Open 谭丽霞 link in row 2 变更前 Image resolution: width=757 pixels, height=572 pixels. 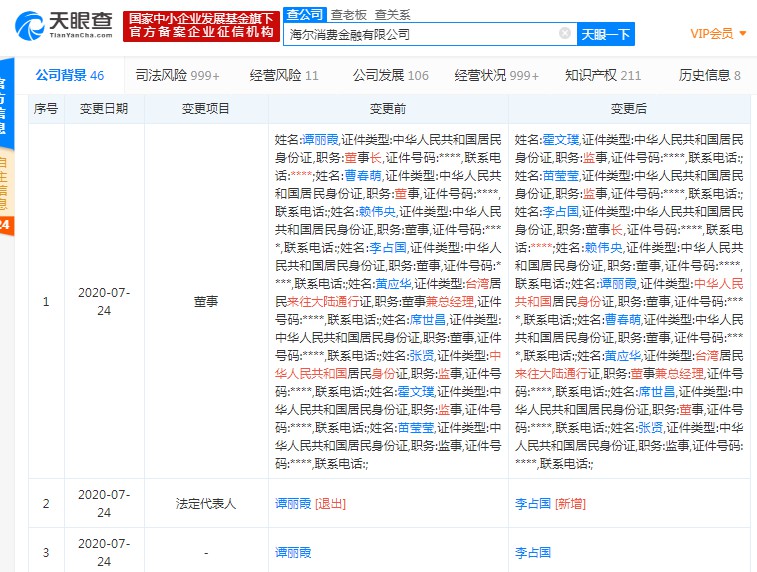point(293,504)
